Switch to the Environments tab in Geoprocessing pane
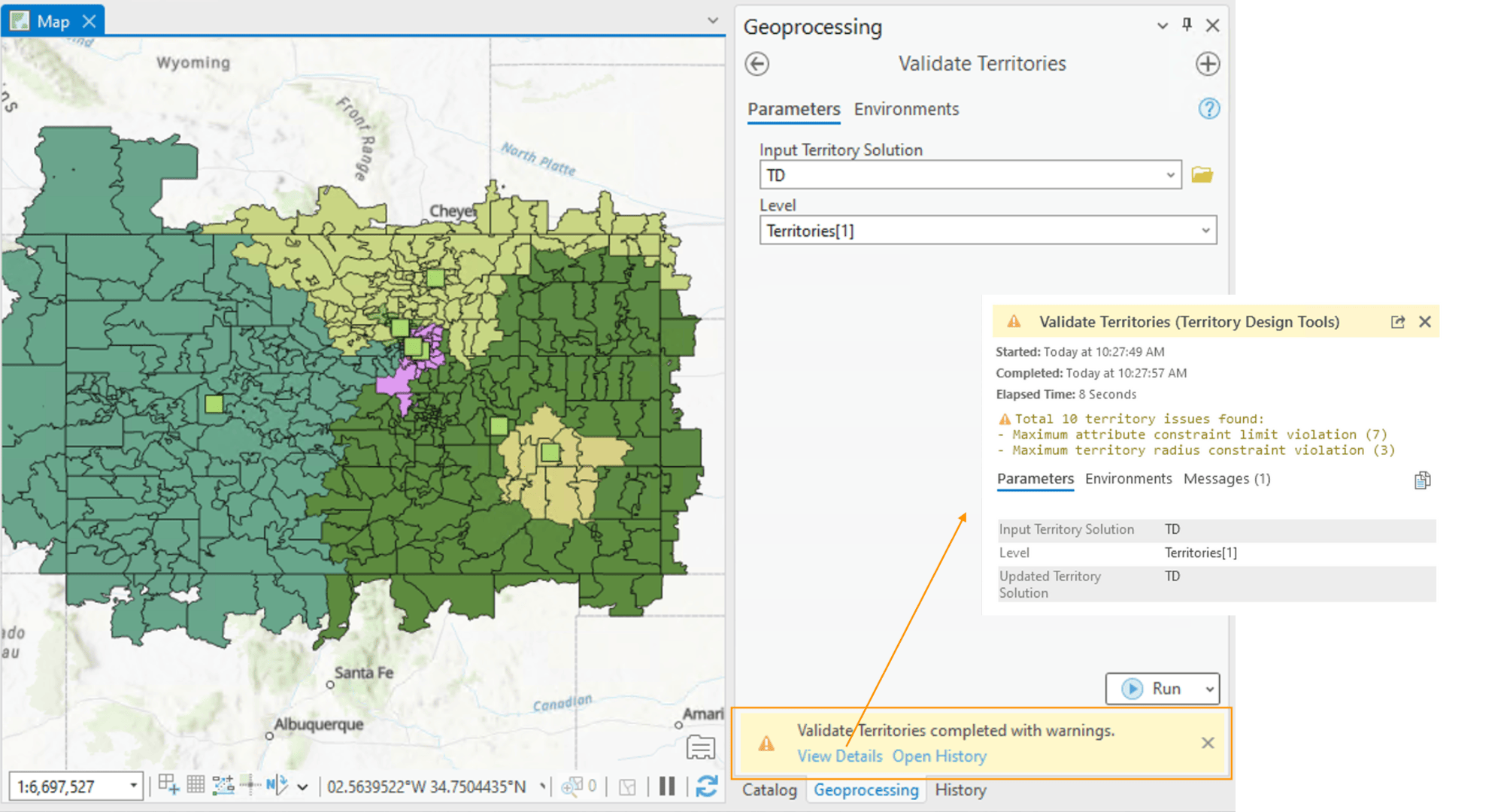 (906, 110)
